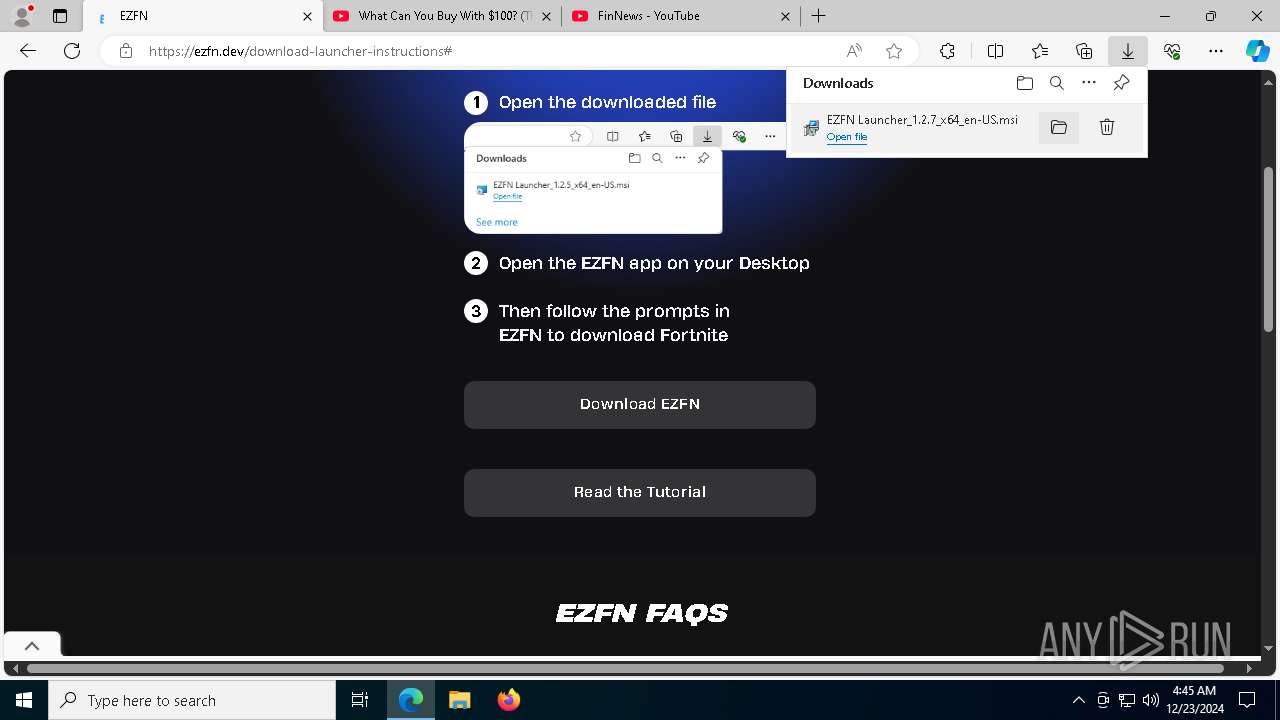Expand the bottom-left up chevron panel

[32, 646]
